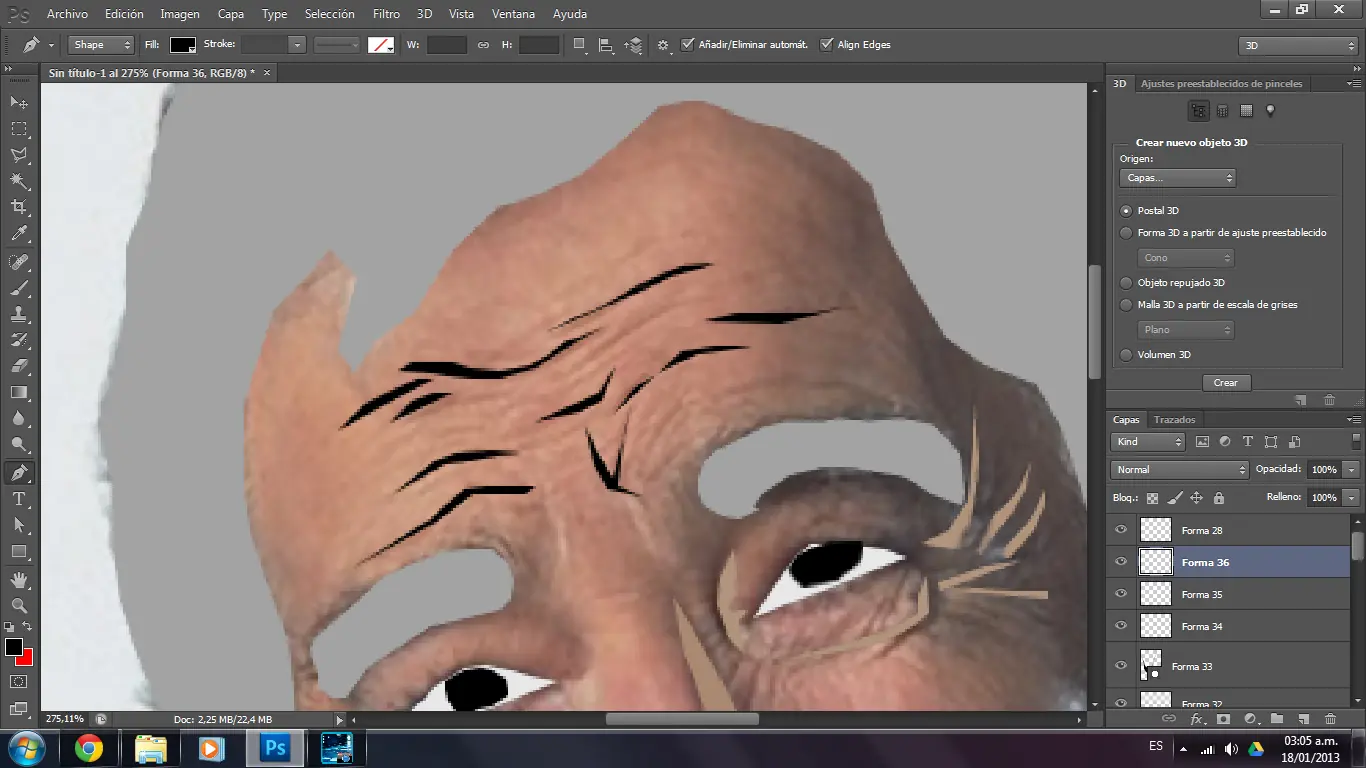Screen dimensions: 1366x768
Task: Open path arrangement options
Action: pos(633,45)
